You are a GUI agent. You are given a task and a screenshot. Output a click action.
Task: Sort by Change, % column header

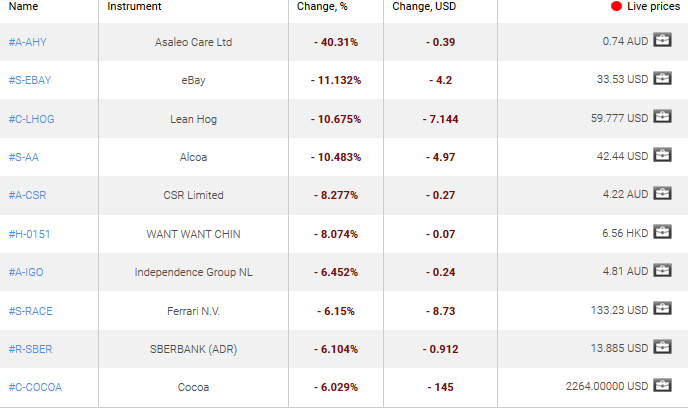point(322,7)
